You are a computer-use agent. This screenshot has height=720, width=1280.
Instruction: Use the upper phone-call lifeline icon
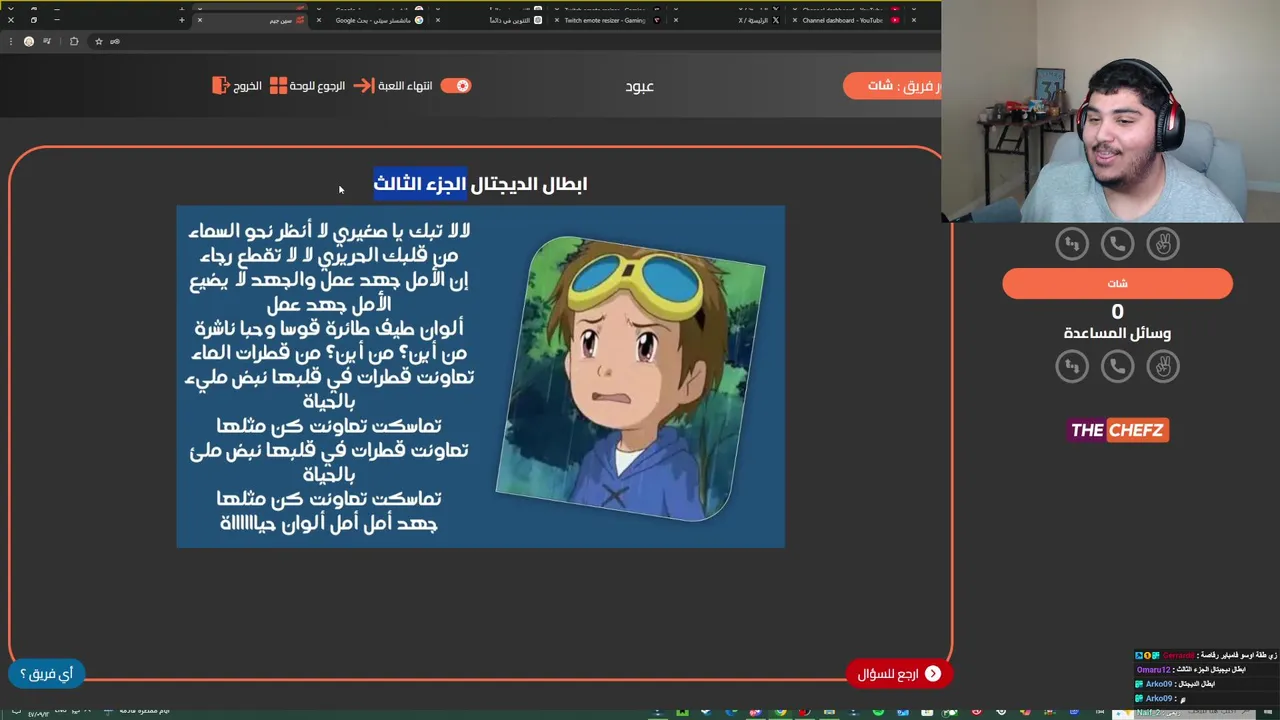coord(1117,243)
